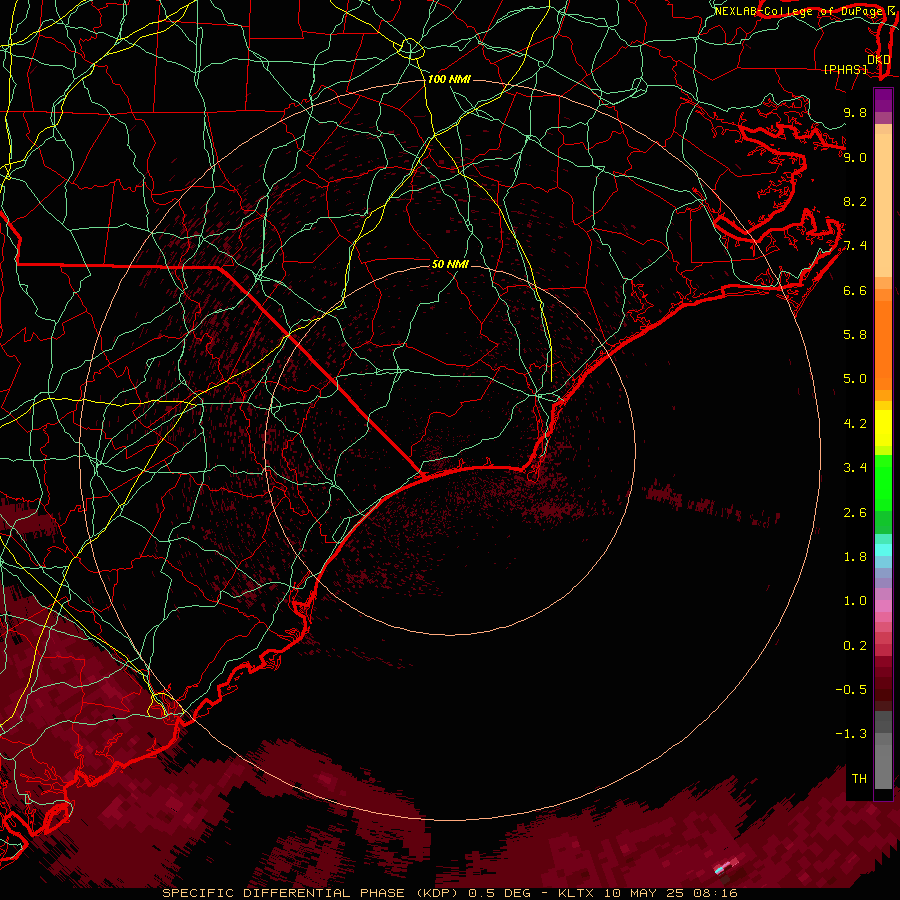This screenshot has height=900, width=900.
Task: Click the 1.8 value on the color scale
Action: pos(855,557)
